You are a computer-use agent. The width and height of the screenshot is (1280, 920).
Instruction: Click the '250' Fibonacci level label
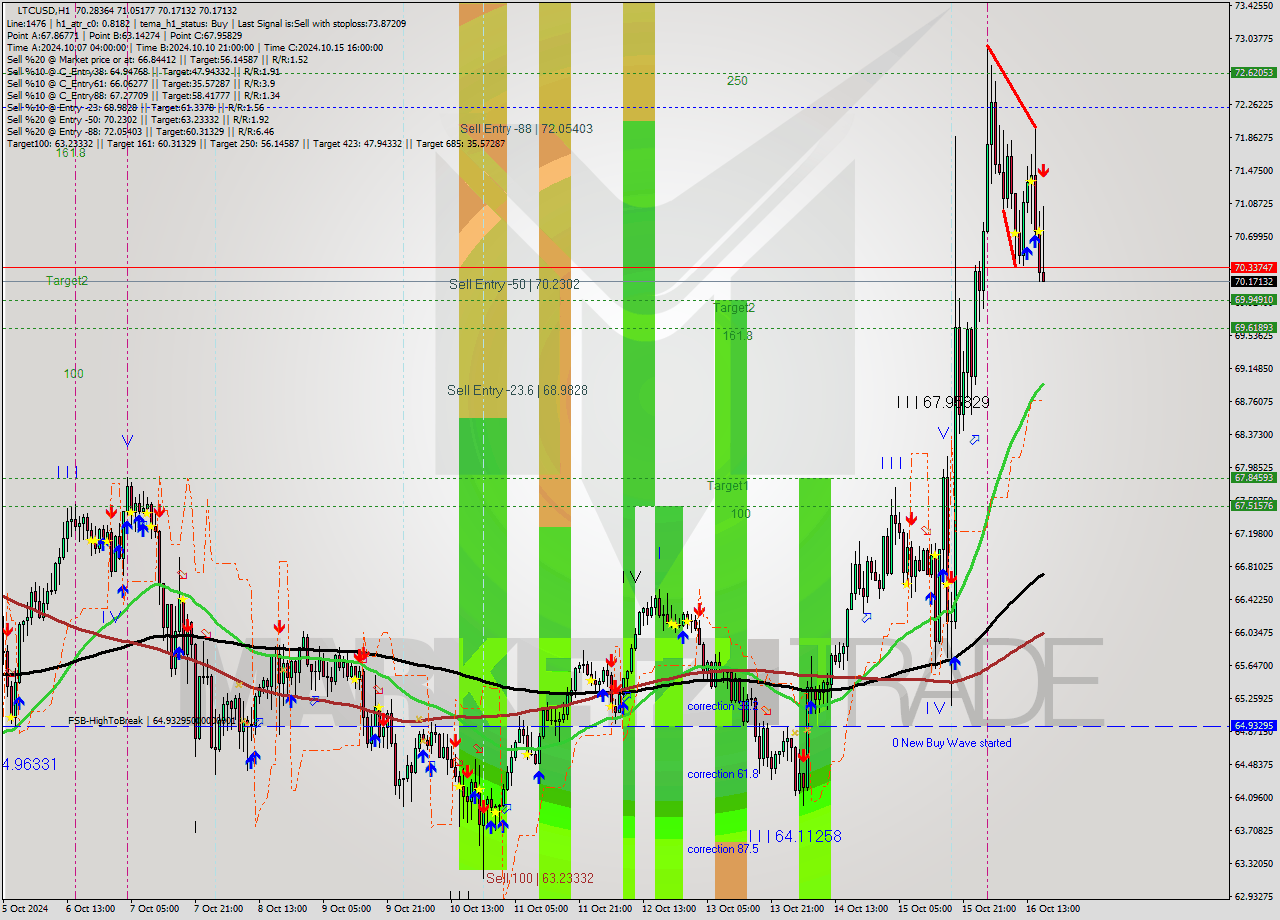pyautogui.click(x=737, y=81)
